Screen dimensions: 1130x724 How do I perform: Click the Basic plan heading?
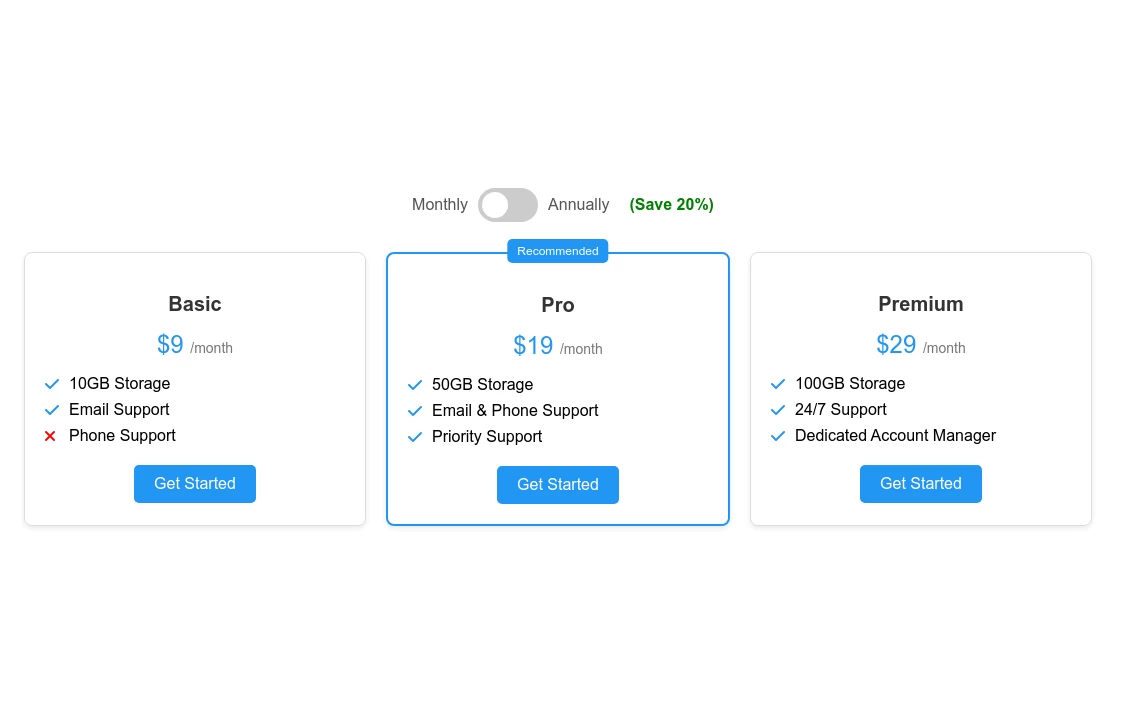[195, 304]
